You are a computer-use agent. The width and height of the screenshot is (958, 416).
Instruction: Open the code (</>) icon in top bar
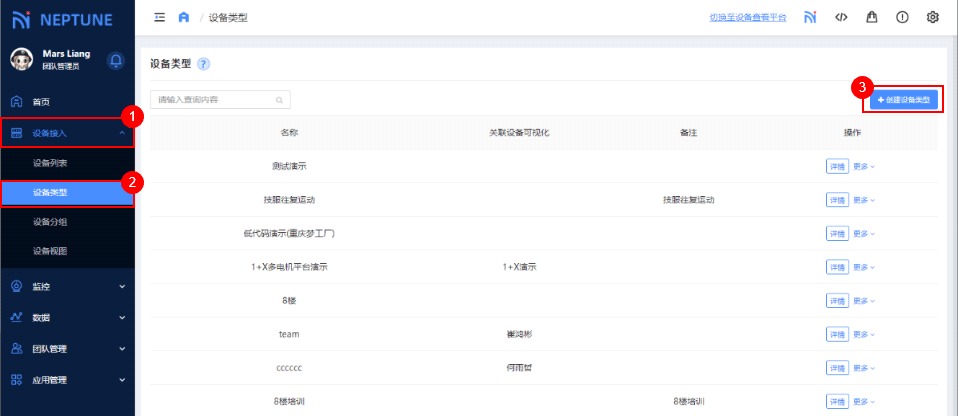coord(841,18)
